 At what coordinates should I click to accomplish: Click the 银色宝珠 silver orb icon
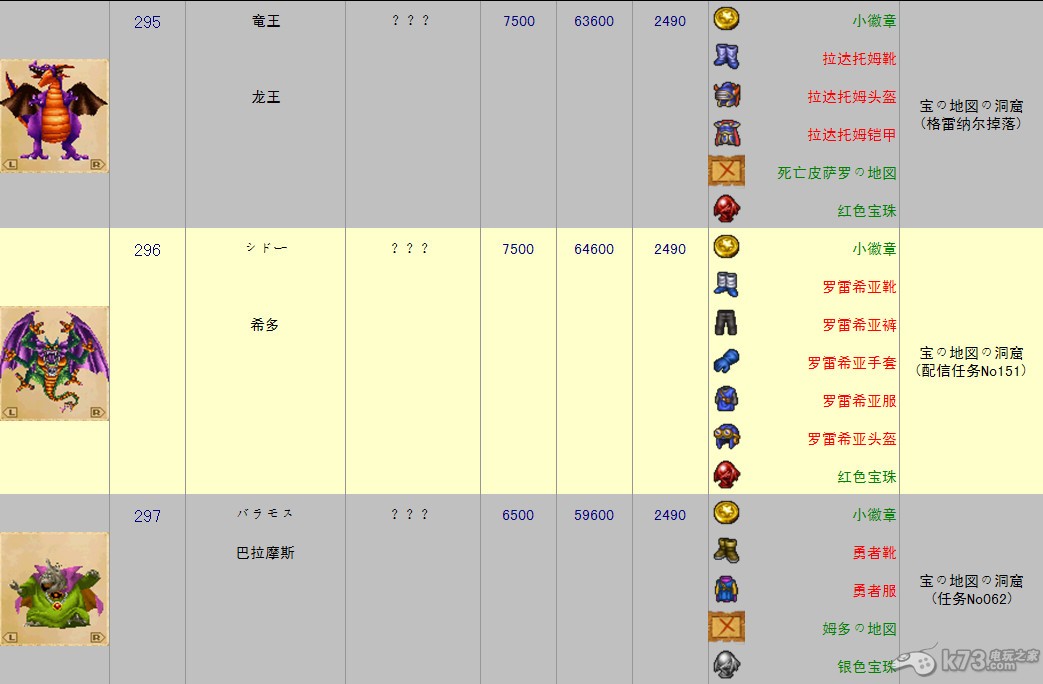pyautogui.click(x=726, y=664)
